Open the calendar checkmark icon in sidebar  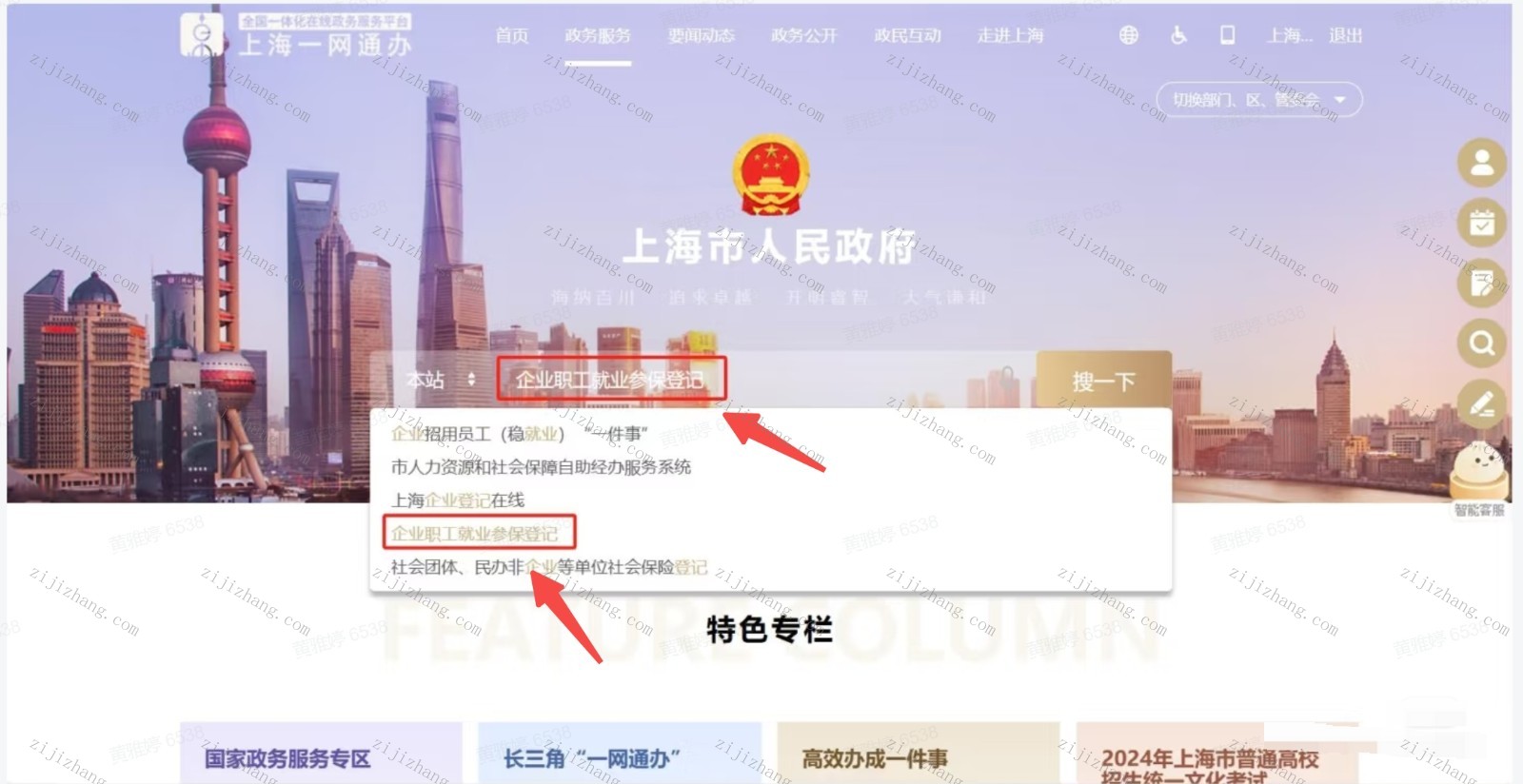(x=1482, y=223)
